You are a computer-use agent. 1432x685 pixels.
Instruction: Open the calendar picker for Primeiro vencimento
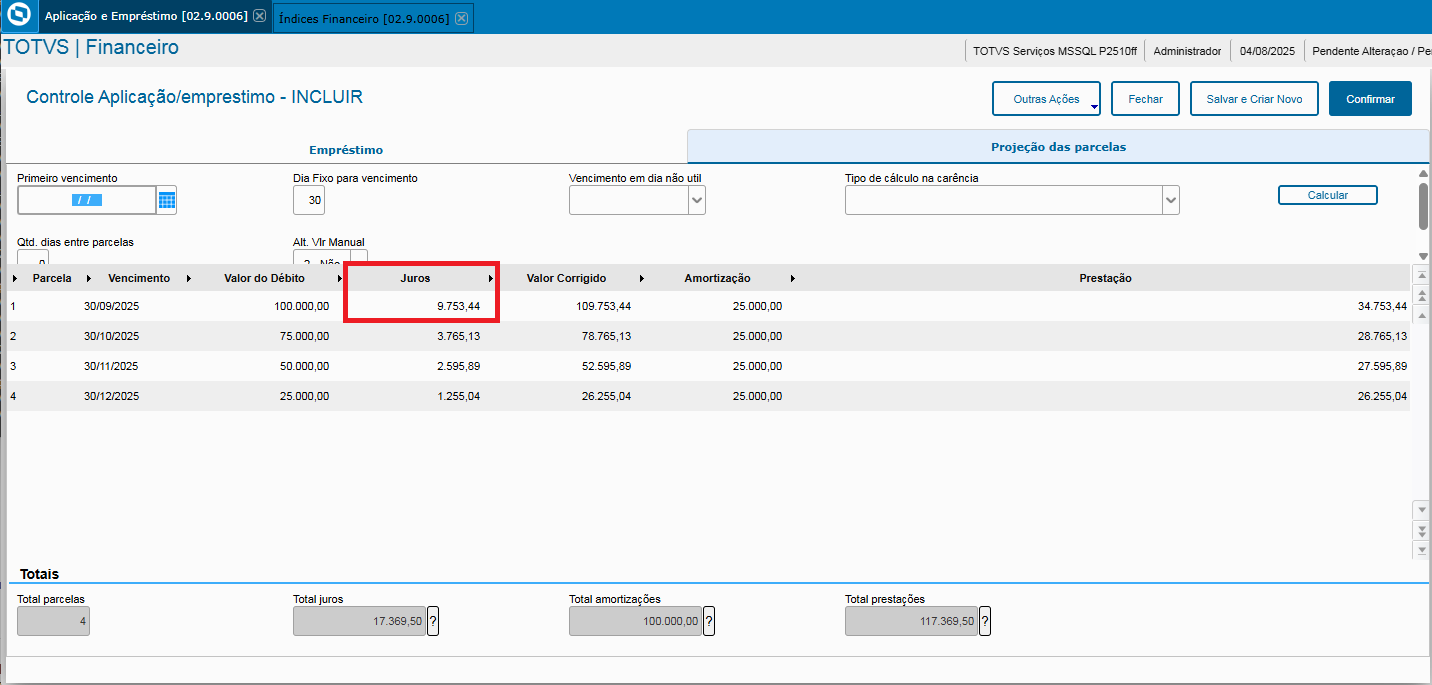(167, 200)
